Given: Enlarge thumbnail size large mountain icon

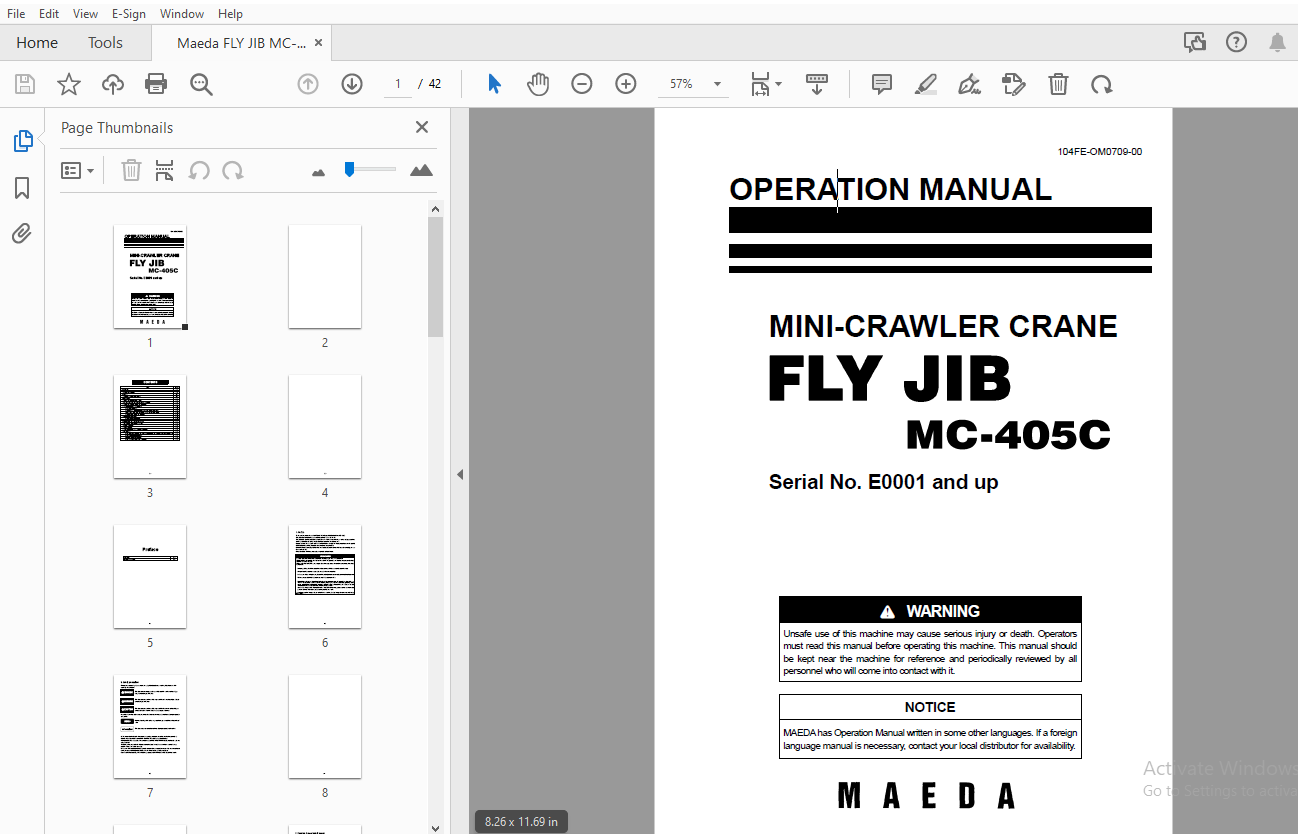Looking at the screenshot, I should pos(422,170).
